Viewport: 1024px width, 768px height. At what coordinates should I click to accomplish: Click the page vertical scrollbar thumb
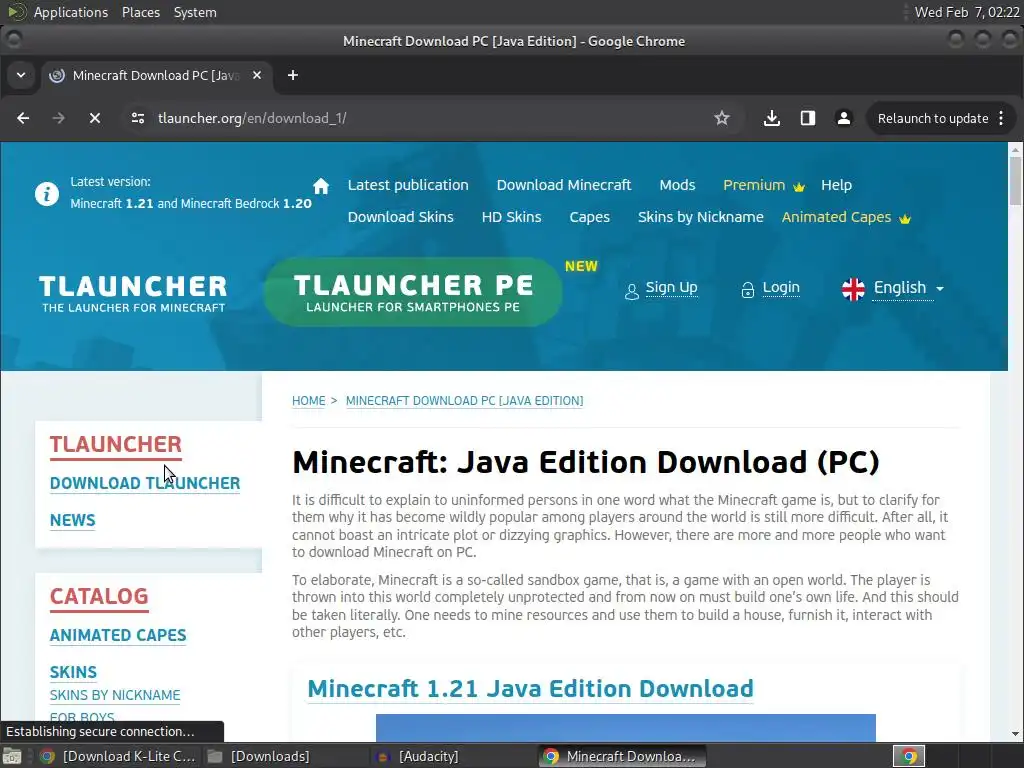coord(1015,182)
